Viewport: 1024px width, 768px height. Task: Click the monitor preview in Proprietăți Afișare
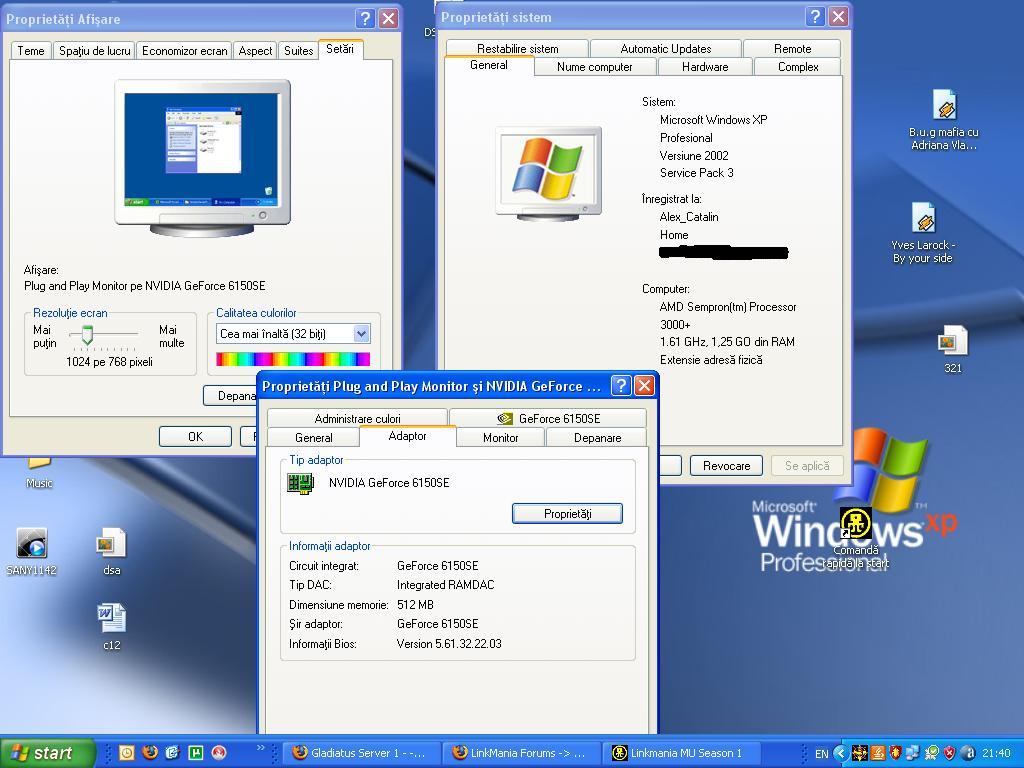pos(202,157)
